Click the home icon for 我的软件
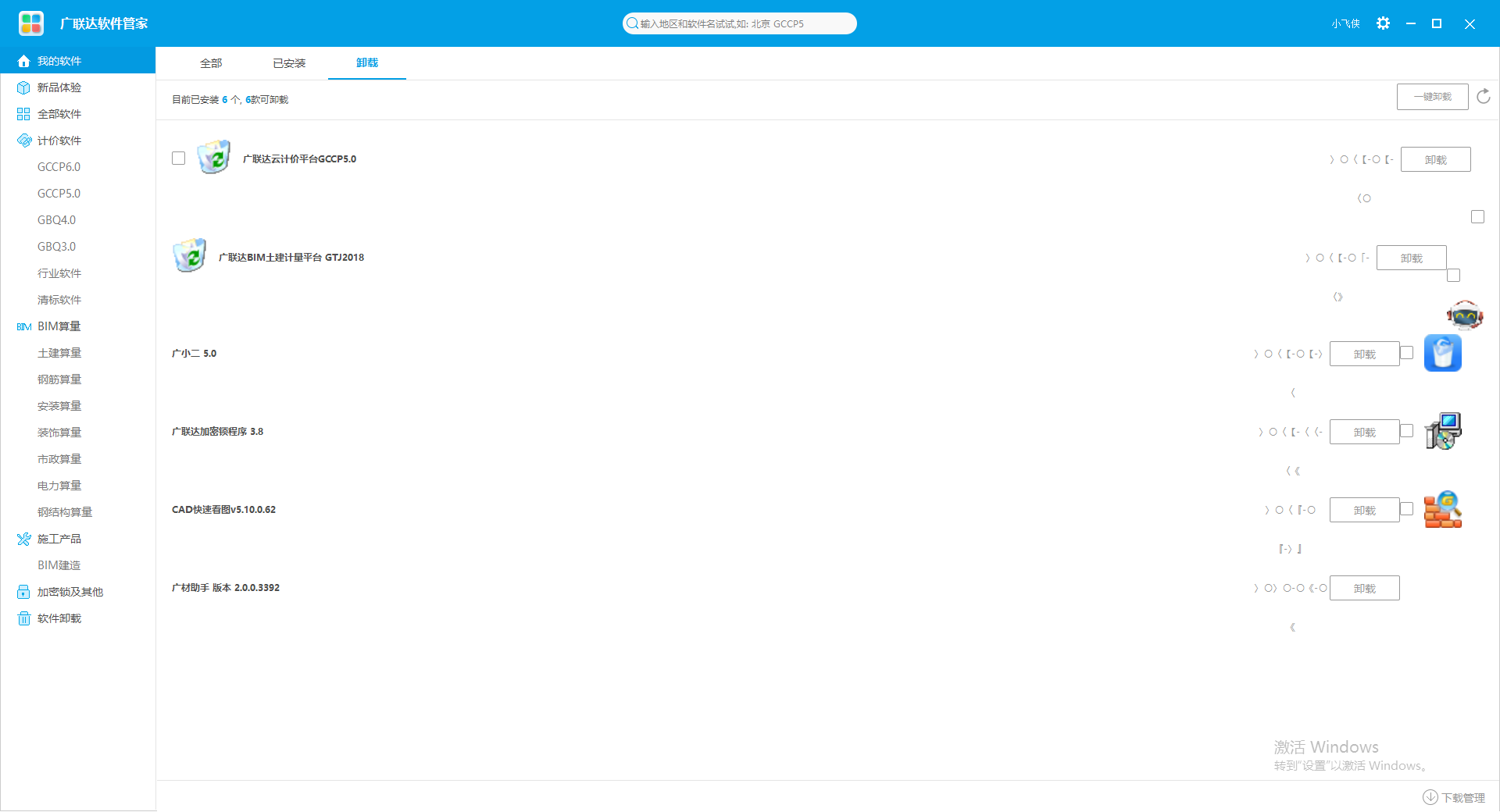Screen dimensions: 1500x812 (x=23, y=61)
